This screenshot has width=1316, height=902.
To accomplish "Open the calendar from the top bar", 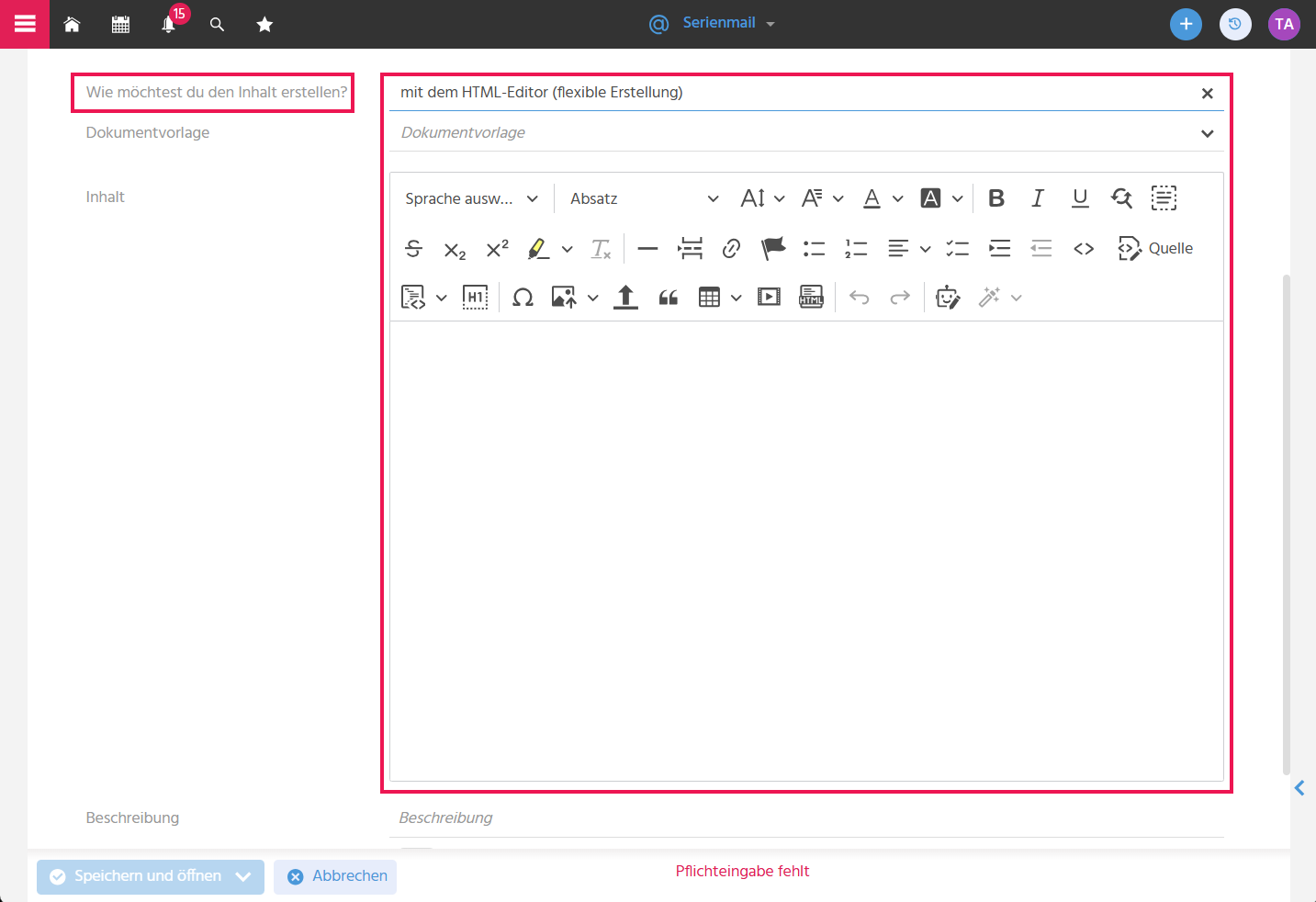I will [120, 25].
